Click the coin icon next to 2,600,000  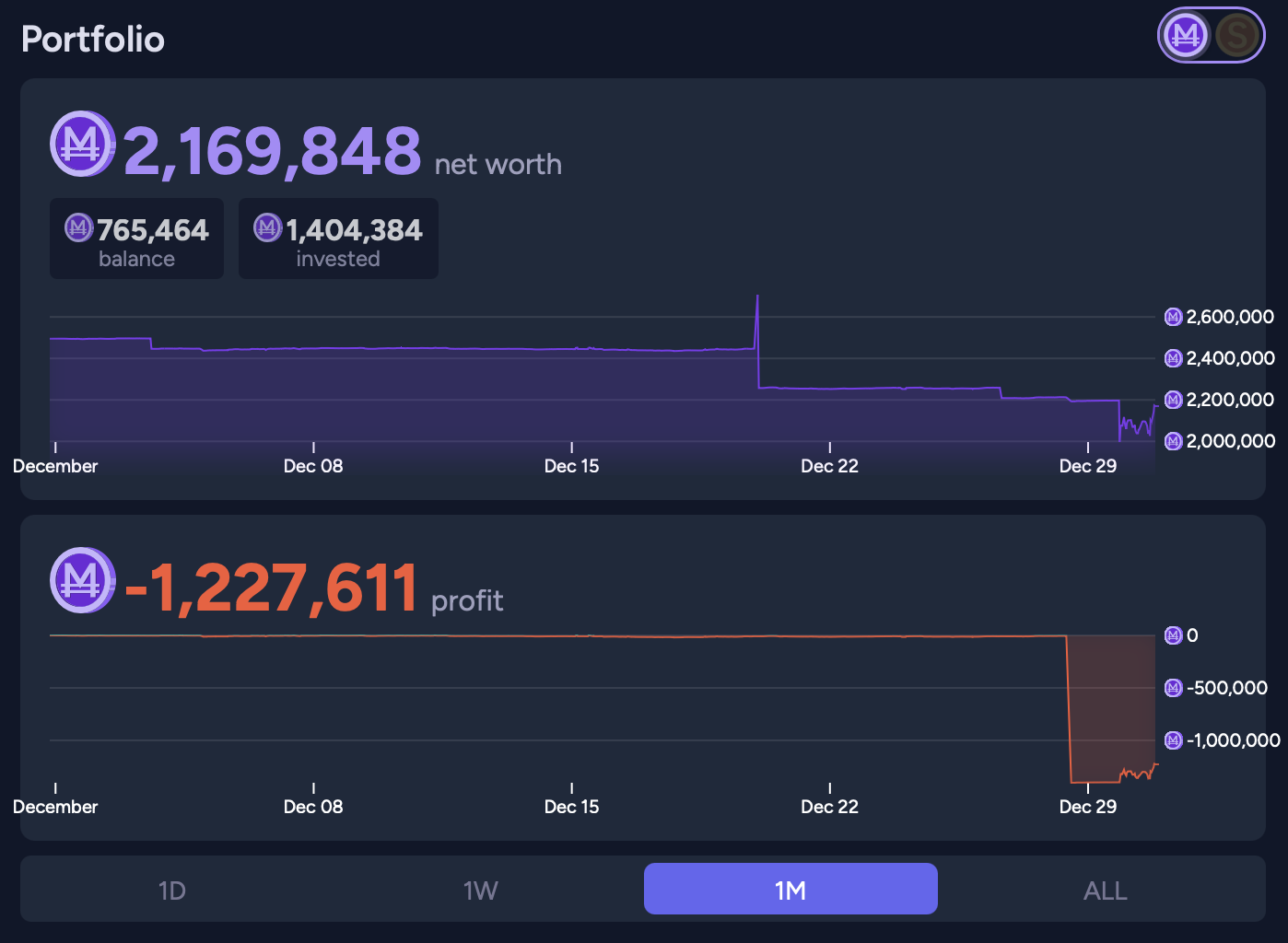click(1173, 317)
